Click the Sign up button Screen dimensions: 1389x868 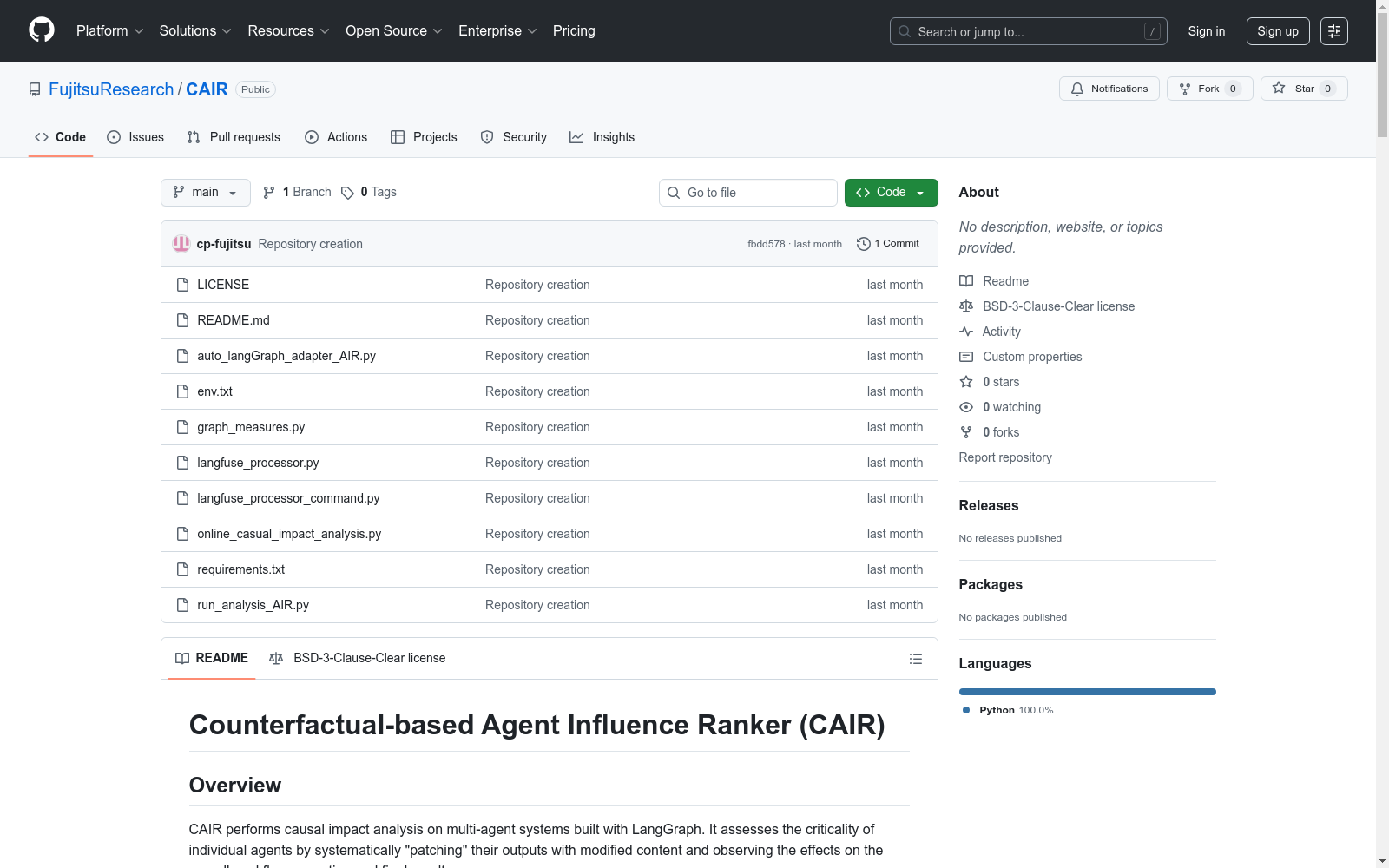coord(1278,31)
